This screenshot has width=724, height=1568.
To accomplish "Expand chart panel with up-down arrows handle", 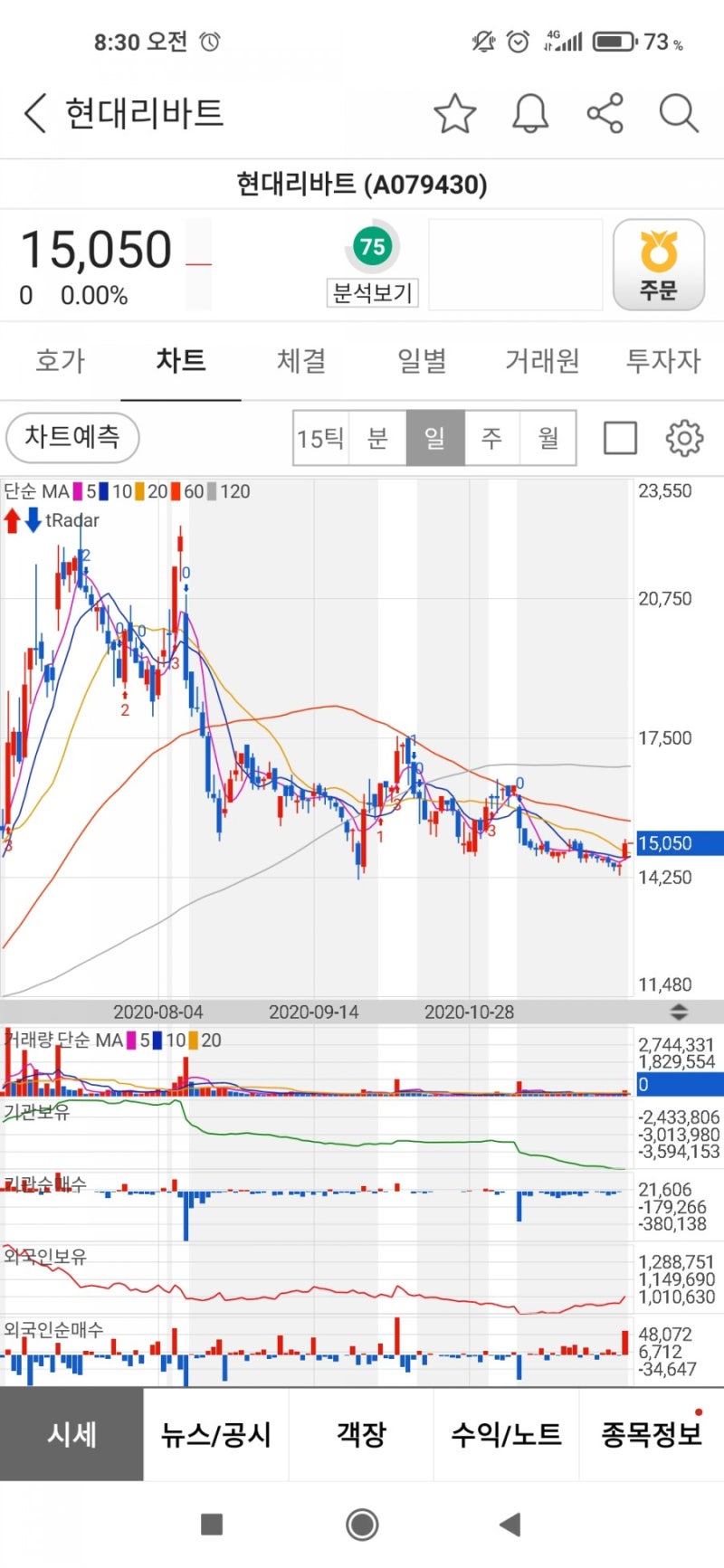I will (679, 1012).
